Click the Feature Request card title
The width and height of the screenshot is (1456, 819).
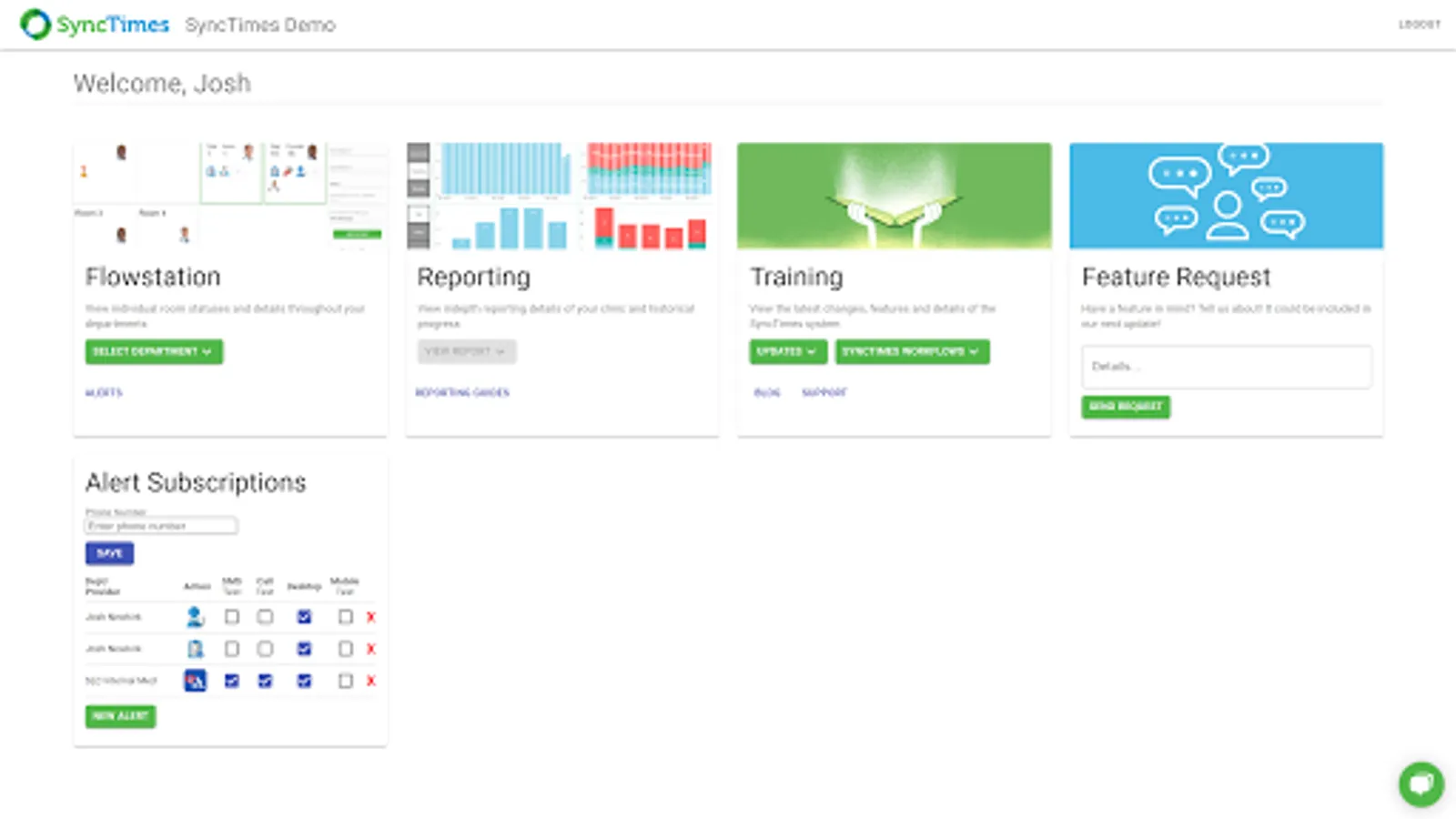tap(1177, 277)
